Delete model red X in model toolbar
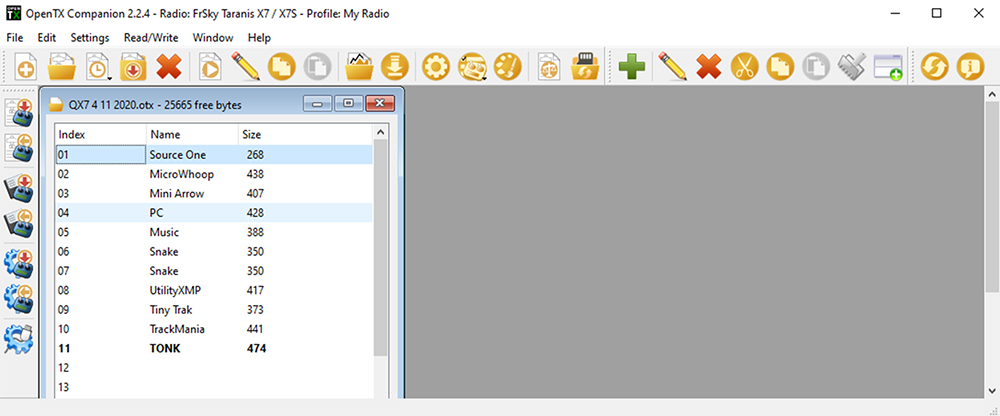Screen dimensions: 1000x416 click(x=708, y=66)
